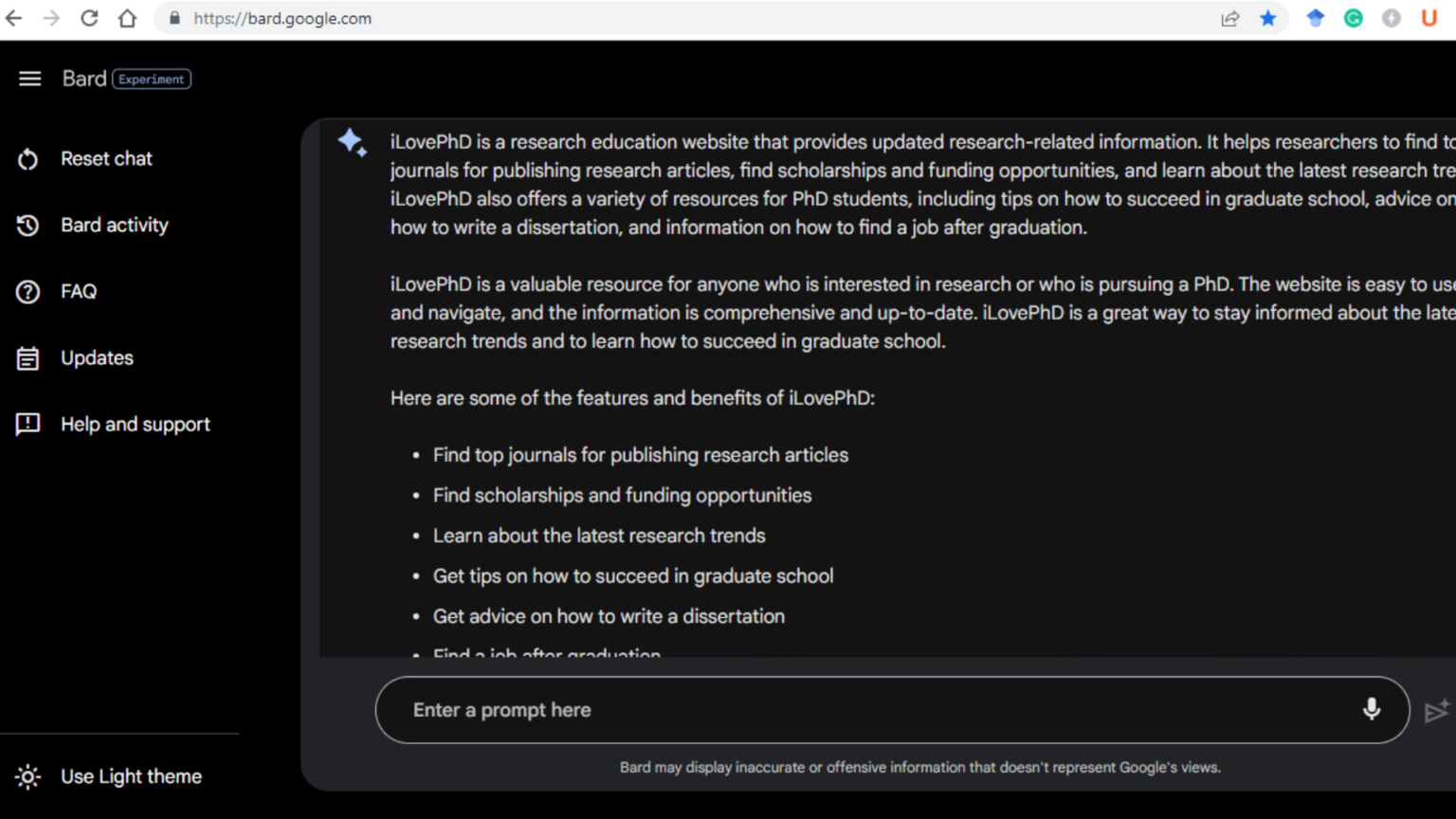The height and width of the screenshot is (819, 1456).
Task: Bookmark the page with the star icon
Action: tap(1268, 18)
